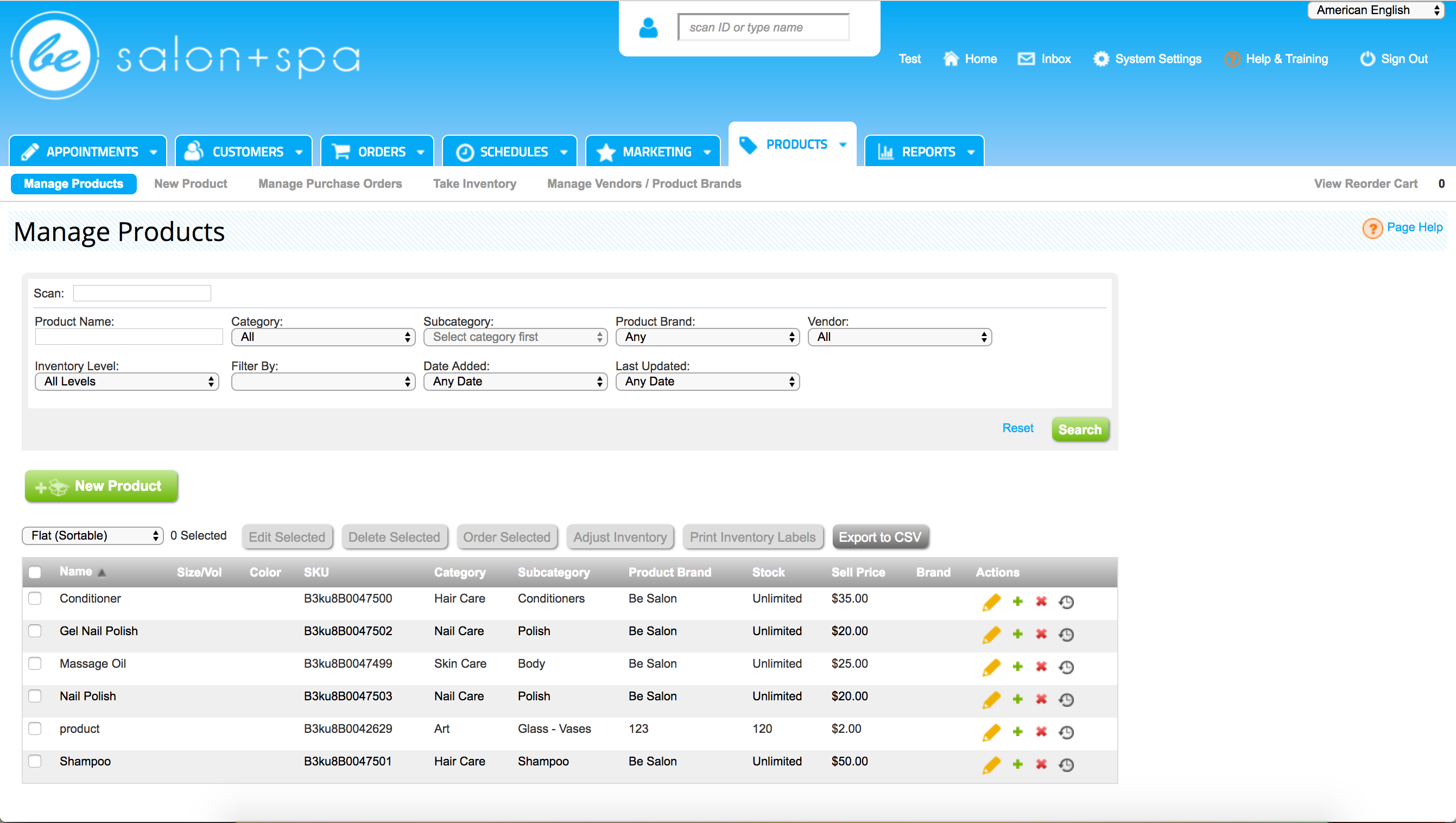The height and width of the screenshot is (823, 1456).
Task: Click the Page Help question mark icon
Action: click(x=1372, y=229)
